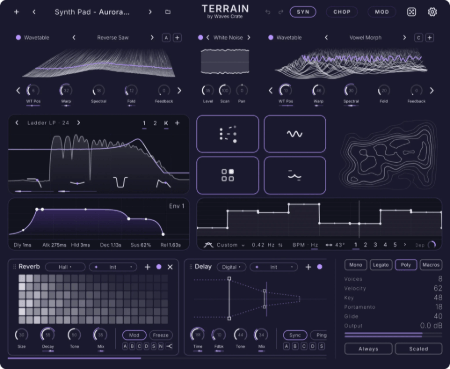Open the four-squares grid panel
Image resolution: width=450 pixels, height=369 pixels.
point(228,175)
